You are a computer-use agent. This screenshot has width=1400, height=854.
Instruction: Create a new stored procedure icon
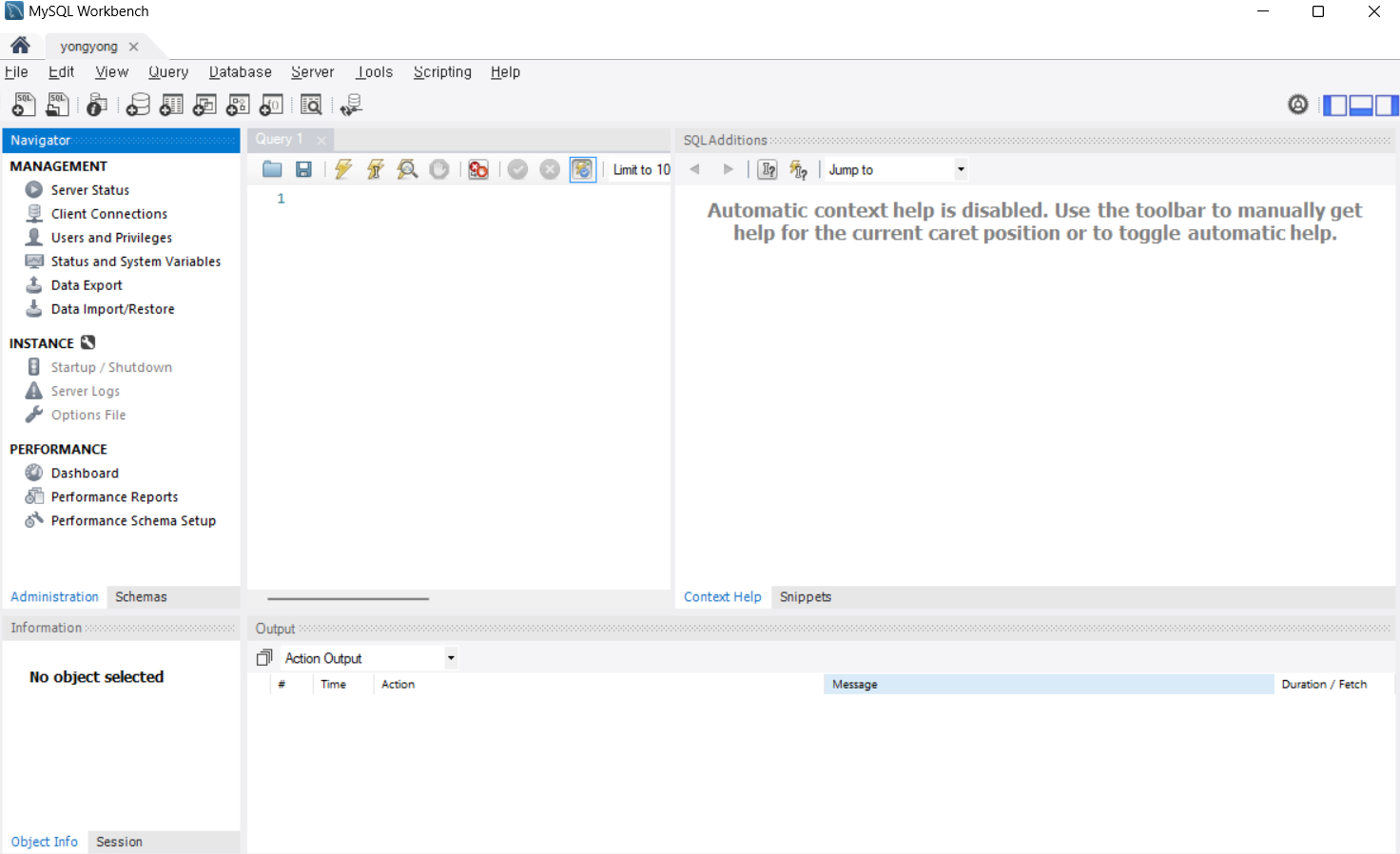pos(238,105)
